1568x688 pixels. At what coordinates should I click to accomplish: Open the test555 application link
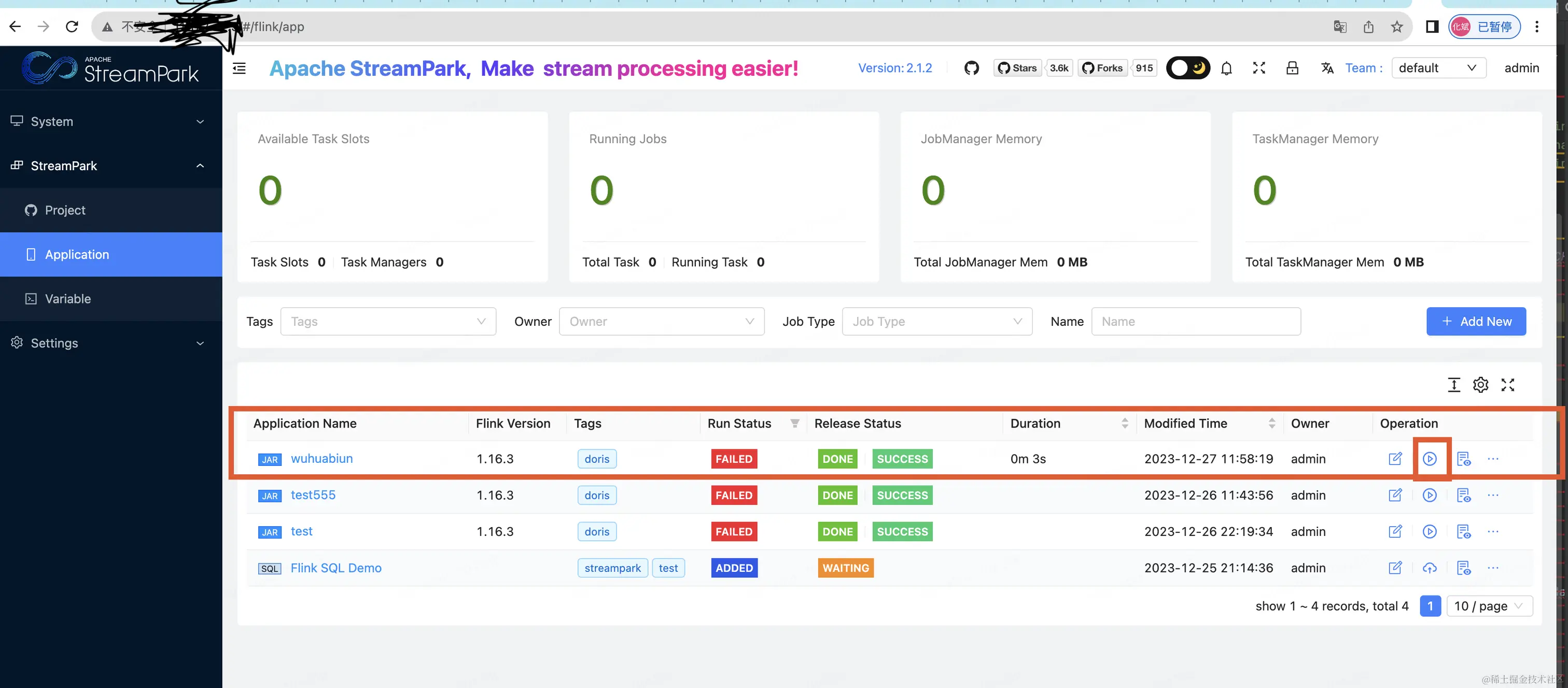[313, 495]
